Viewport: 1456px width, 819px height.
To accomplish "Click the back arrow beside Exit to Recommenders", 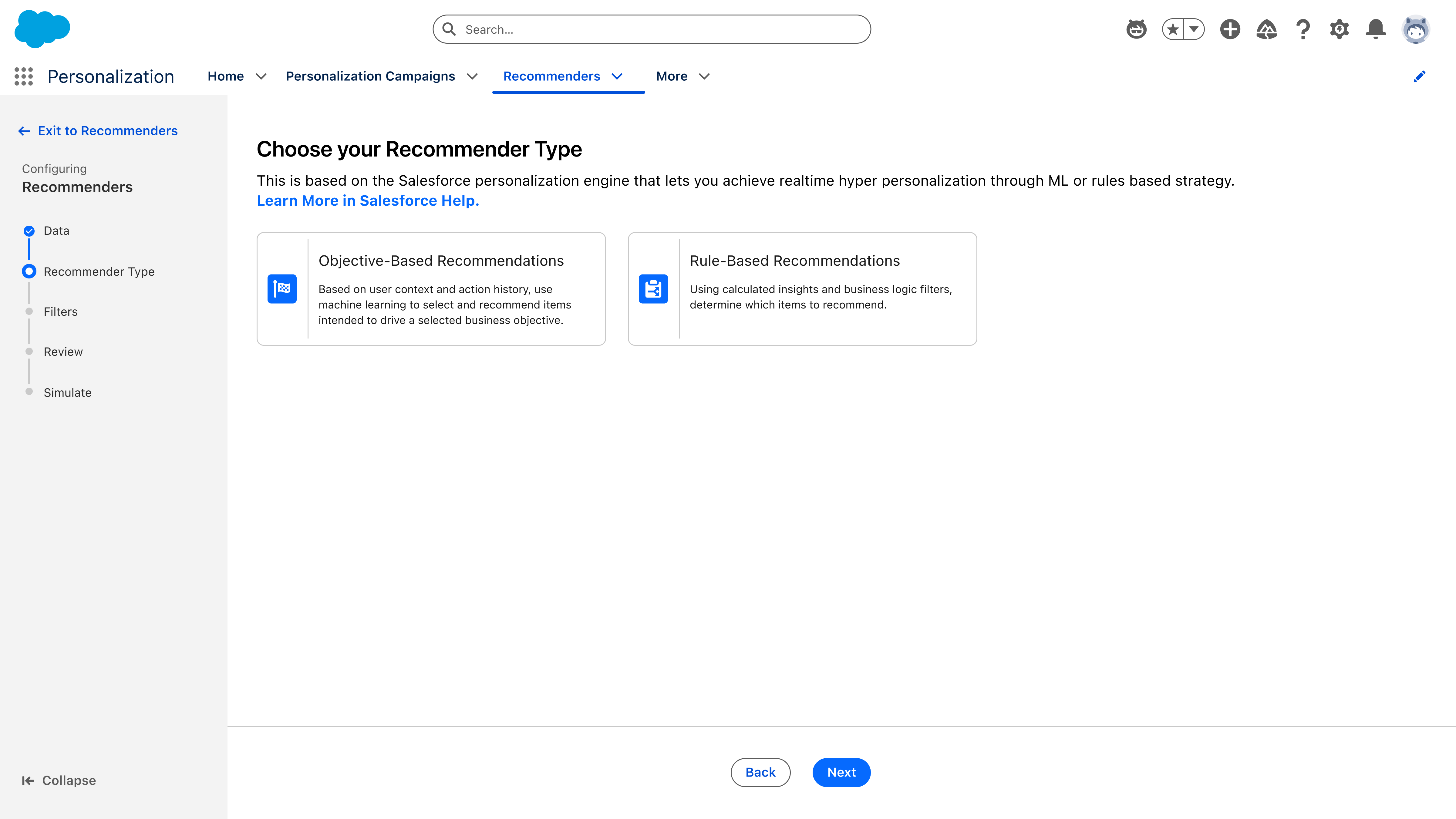I will (24, 131).
